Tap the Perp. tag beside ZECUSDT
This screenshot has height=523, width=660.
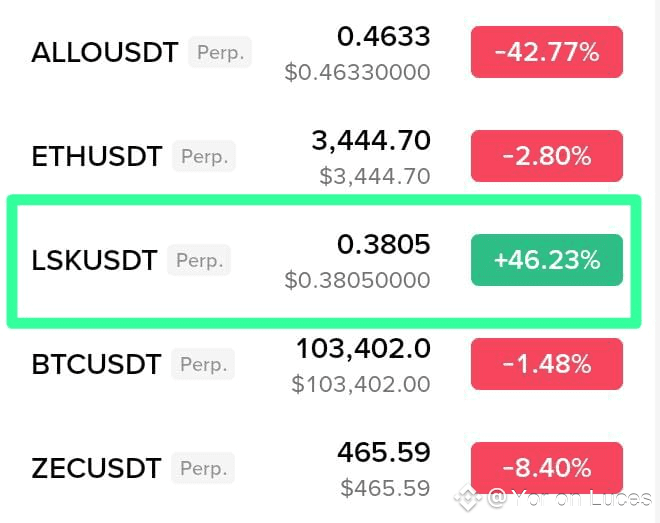click(203, 468)
